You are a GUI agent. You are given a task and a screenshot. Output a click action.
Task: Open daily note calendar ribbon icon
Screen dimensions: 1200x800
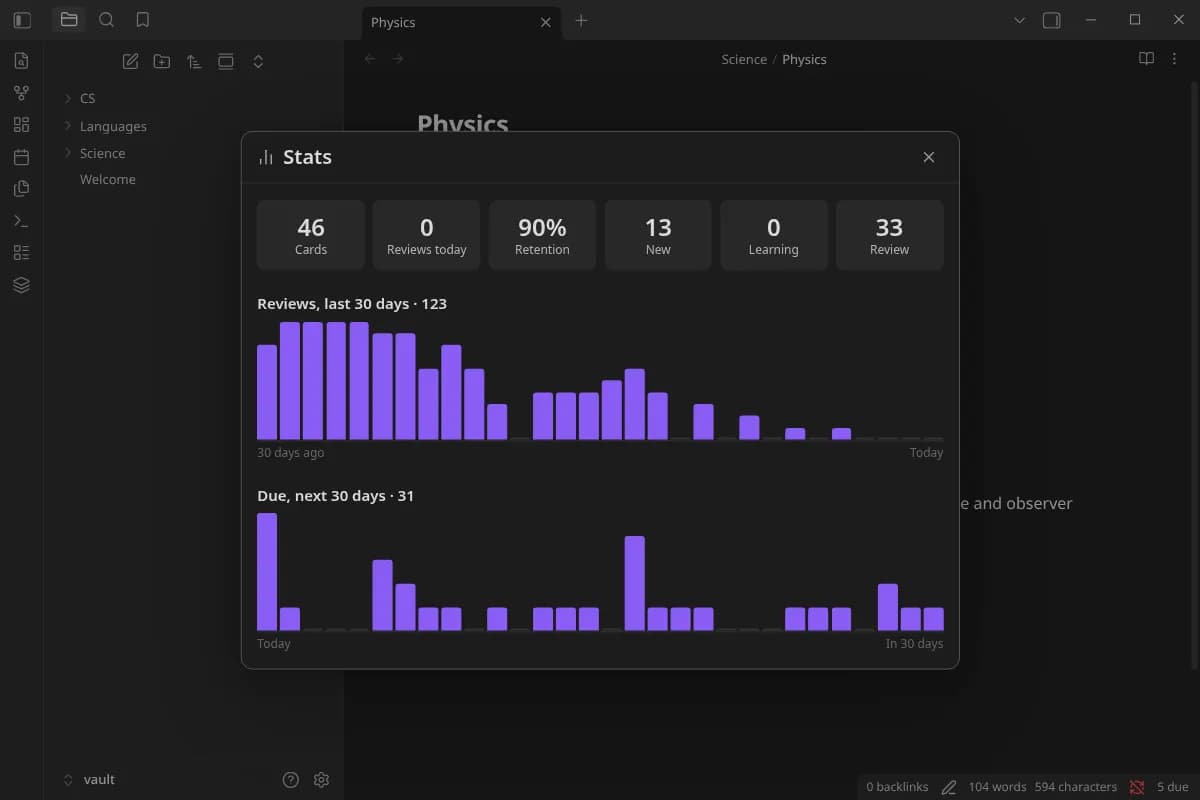coord(21,157)
